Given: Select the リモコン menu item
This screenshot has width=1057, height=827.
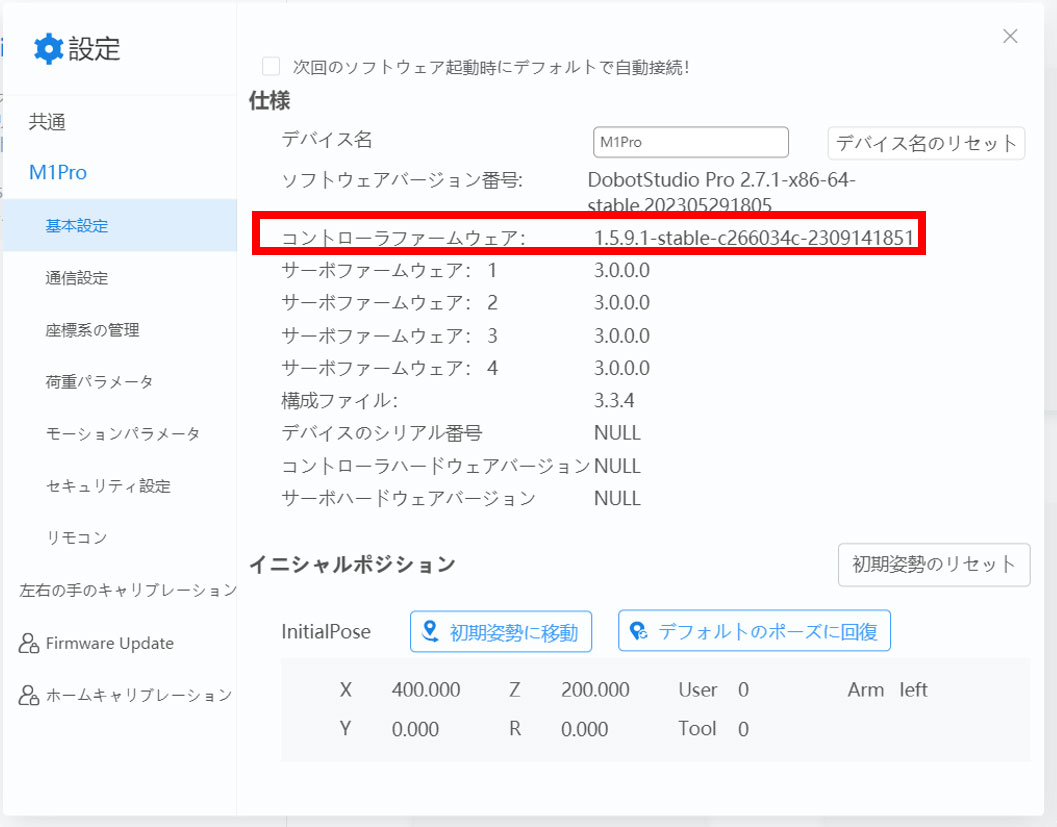Looking at the screenshot, I should pos(77,538).
